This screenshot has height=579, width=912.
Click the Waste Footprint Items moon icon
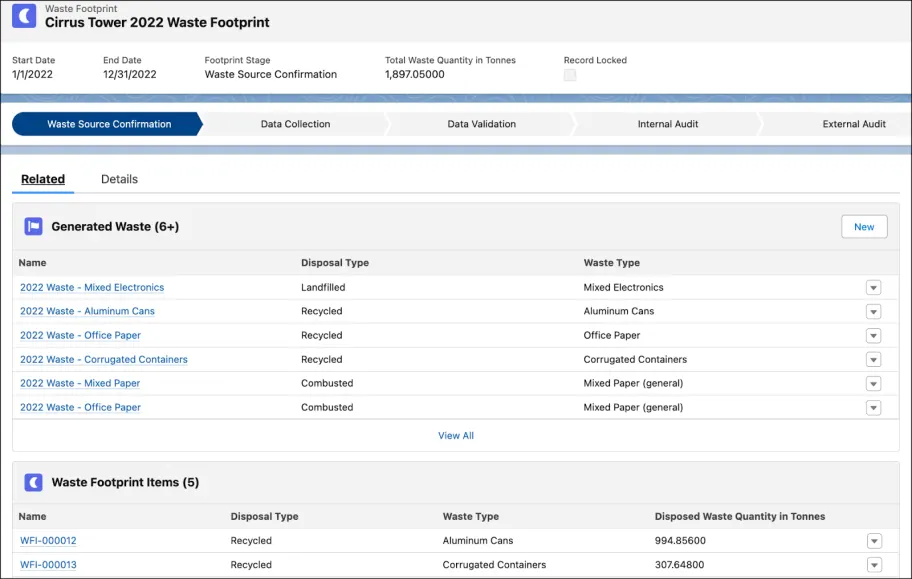tap(33, 482)
